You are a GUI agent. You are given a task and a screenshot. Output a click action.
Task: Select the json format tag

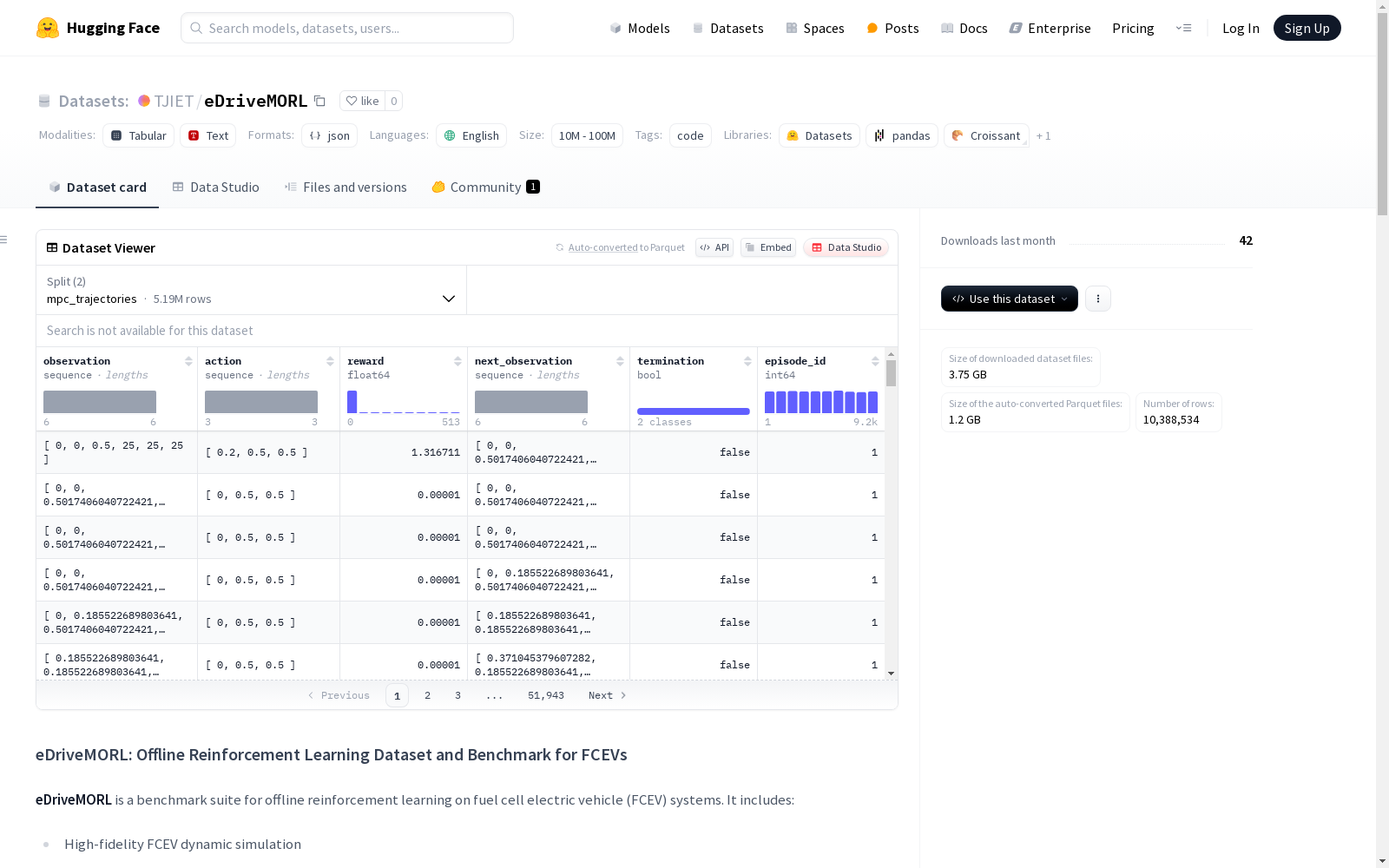click(330, 135)
